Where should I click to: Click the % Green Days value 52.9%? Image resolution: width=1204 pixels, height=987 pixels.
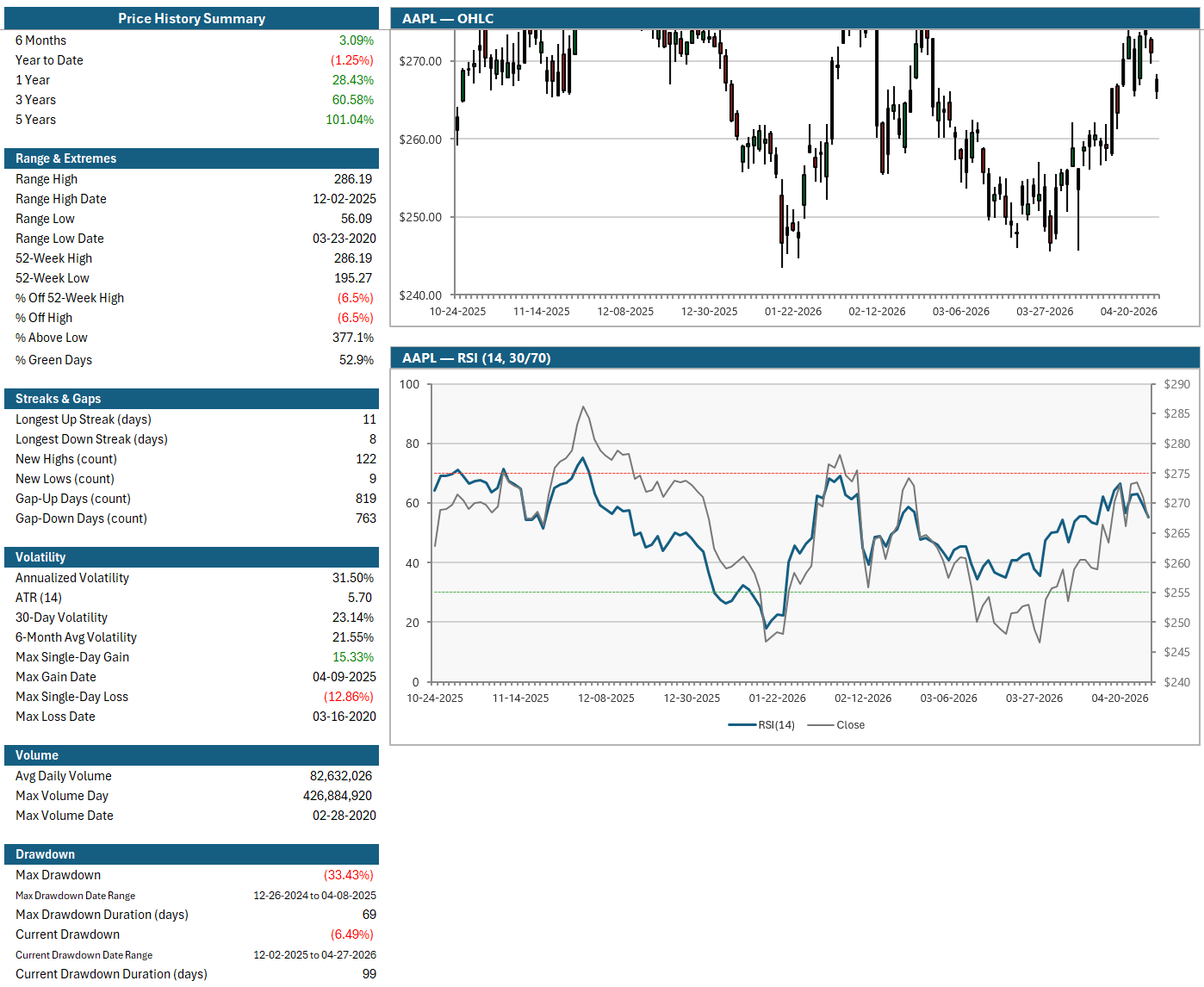[x=357, y=360]
